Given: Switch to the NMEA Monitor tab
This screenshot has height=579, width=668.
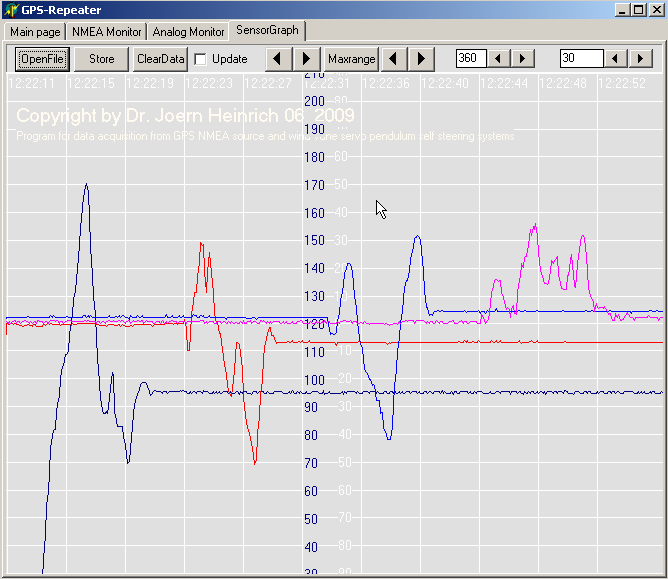Looking at the screenshot, I should click(x=107, y=32).
